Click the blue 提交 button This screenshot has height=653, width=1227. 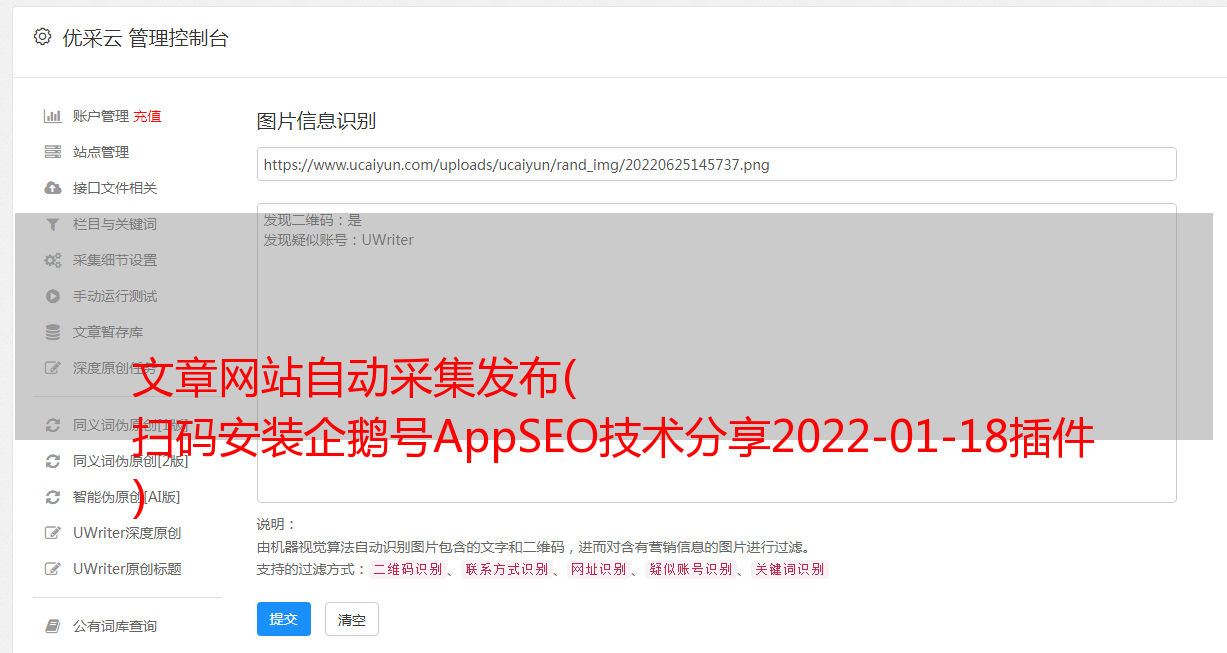coord(284,619)
